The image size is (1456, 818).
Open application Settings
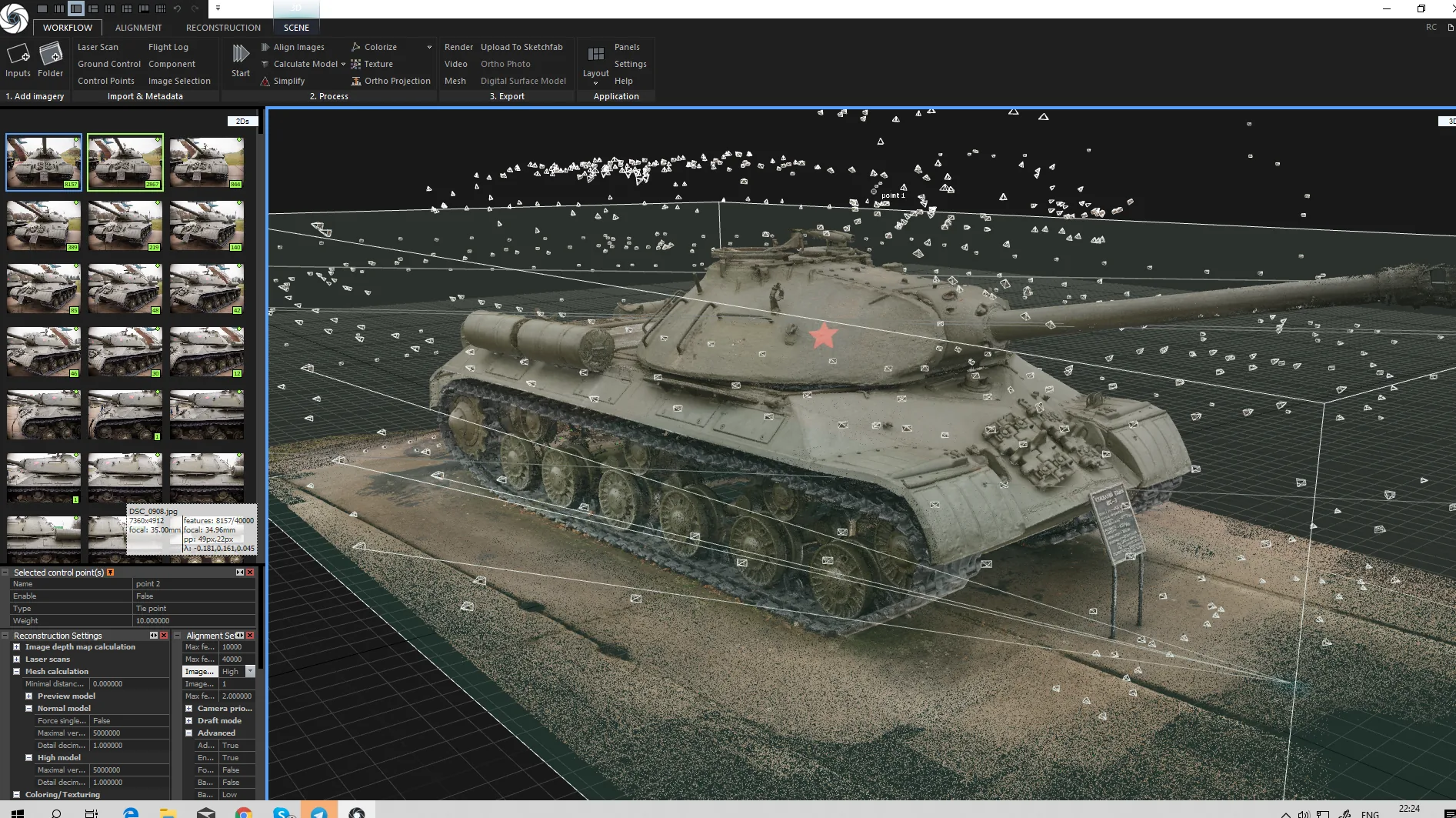coord(630,64)
